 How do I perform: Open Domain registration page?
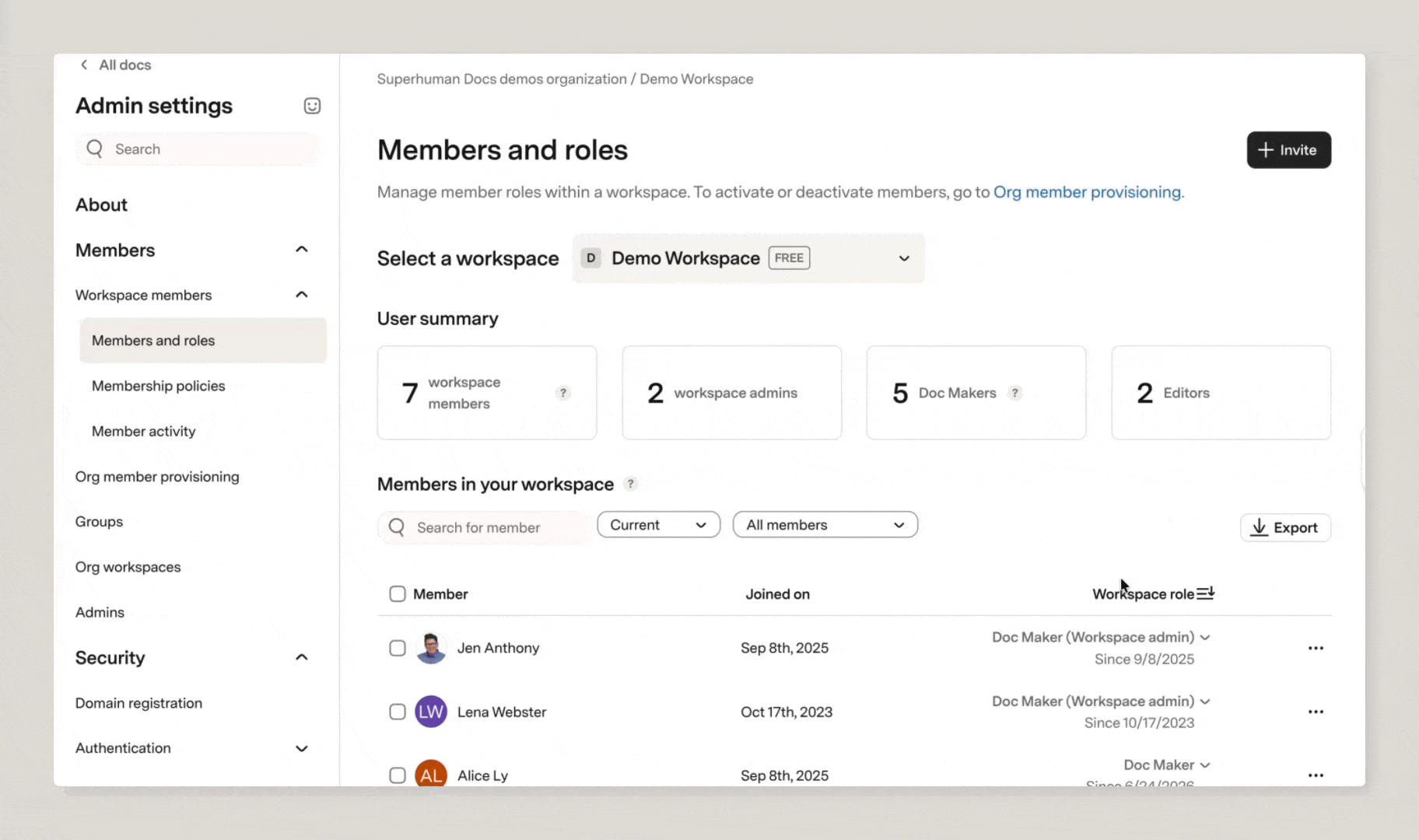138,703
